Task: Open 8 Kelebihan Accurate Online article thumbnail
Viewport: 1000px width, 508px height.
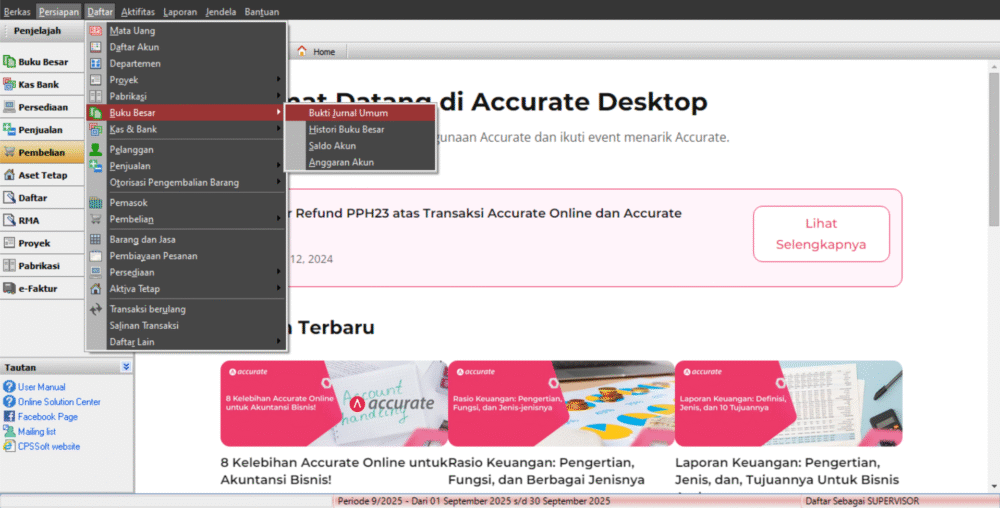Action: [334, 403]
